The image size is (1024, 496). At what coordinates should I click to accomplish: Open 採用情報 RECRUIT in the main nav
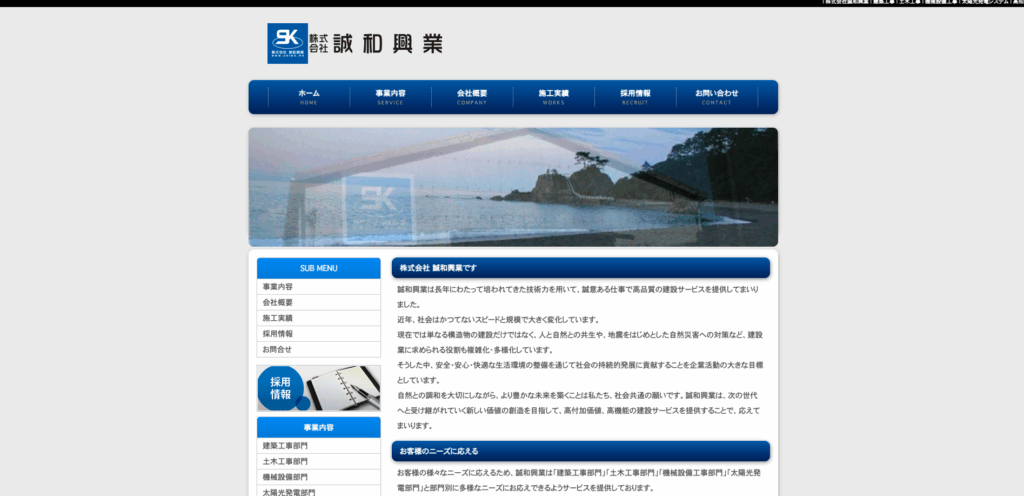(635, 97)
